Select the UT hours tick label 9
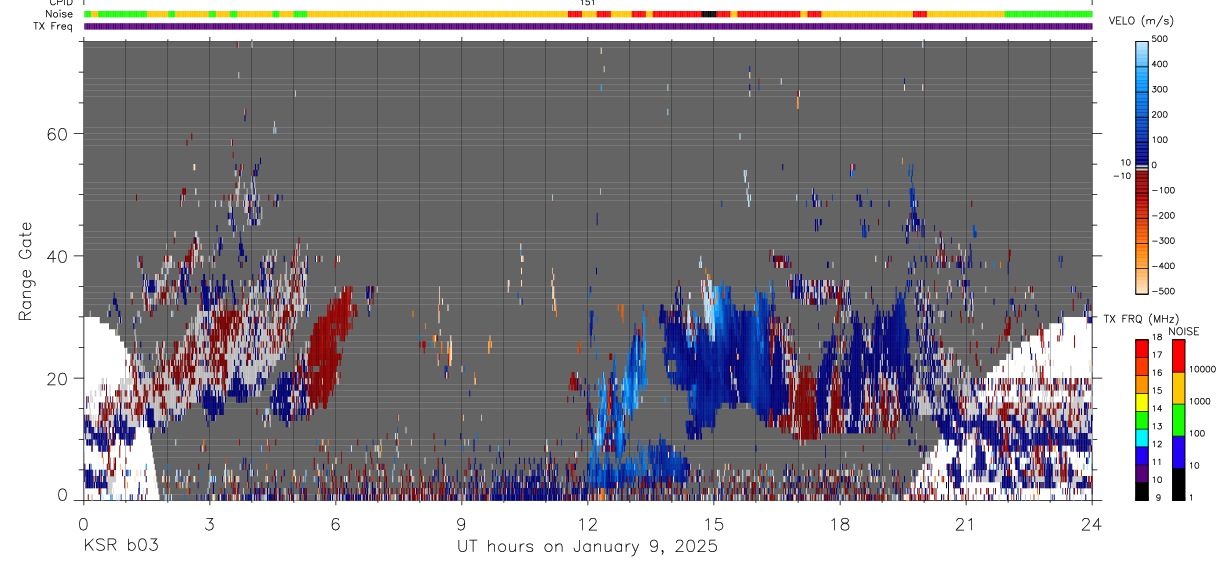This screenshot has height=567, width=1228. (461, 524)
